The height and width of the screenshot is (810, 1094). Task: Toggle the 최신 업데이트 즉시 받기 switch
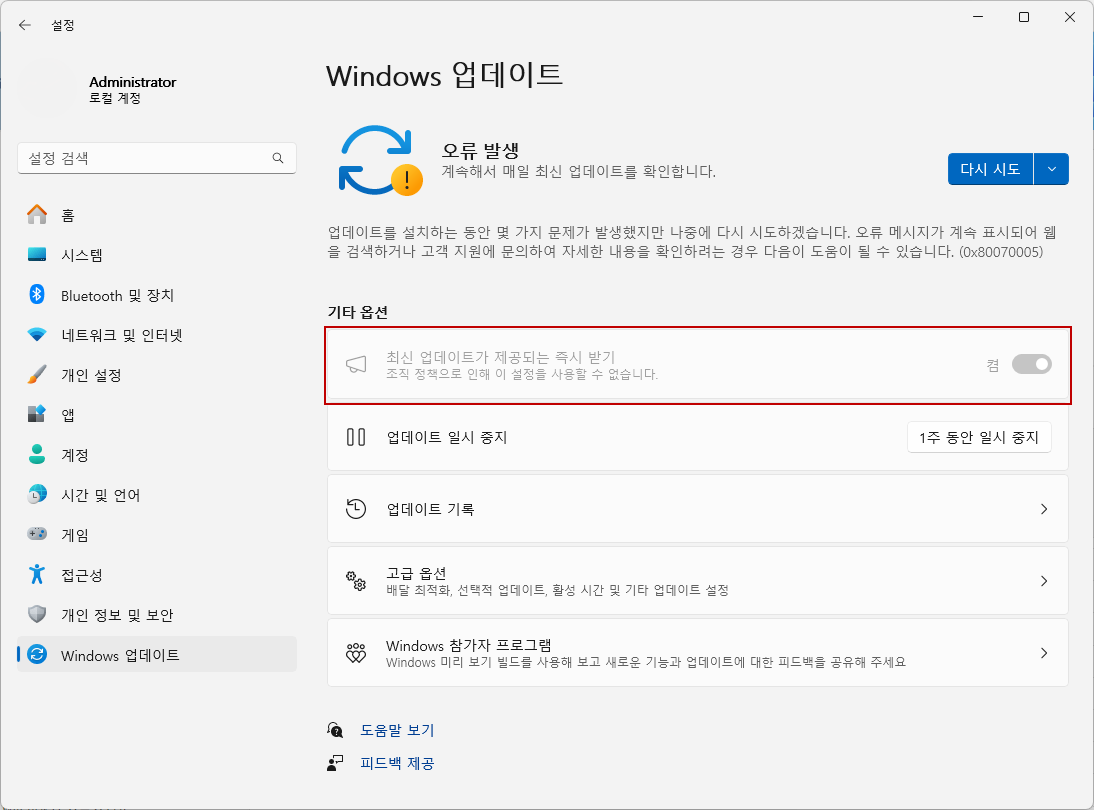pyautogui.click(x=1032, y=364)
